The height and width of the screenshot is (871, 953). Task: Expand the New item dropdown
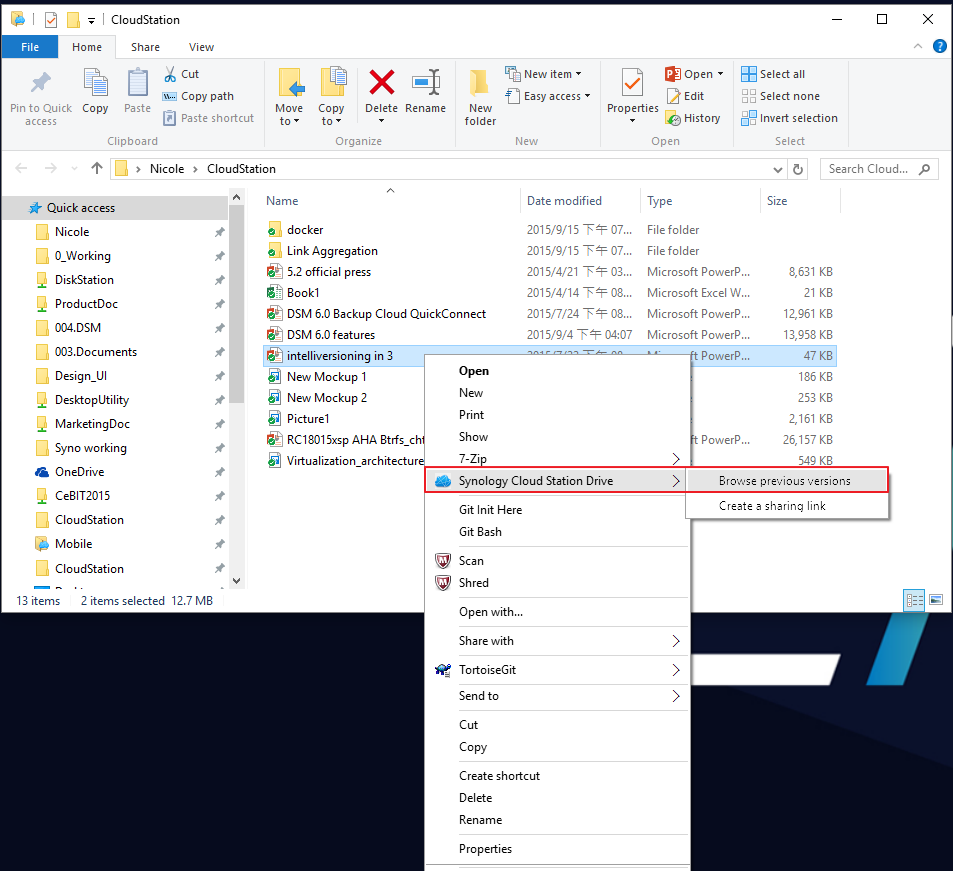point(579,74)
